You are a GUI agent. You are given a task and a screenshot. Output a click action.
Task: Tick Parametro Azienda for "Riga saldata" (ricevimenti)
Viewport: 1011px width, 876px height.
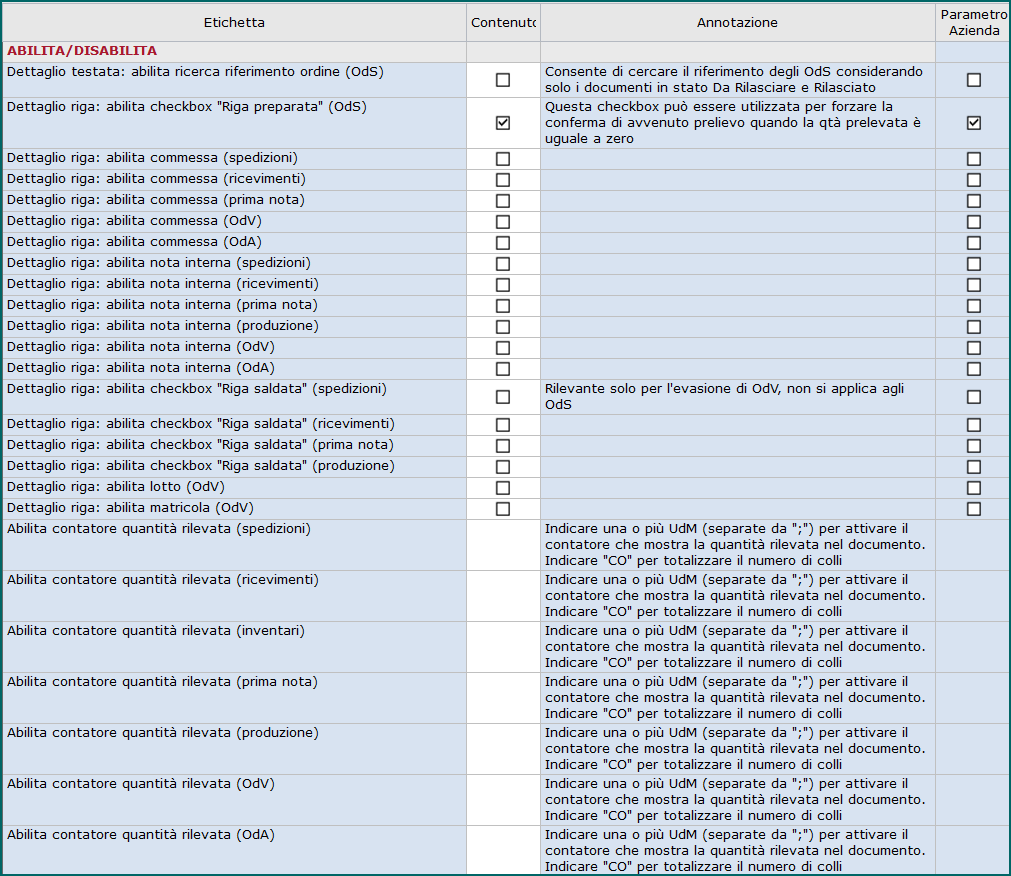point(974,425)
